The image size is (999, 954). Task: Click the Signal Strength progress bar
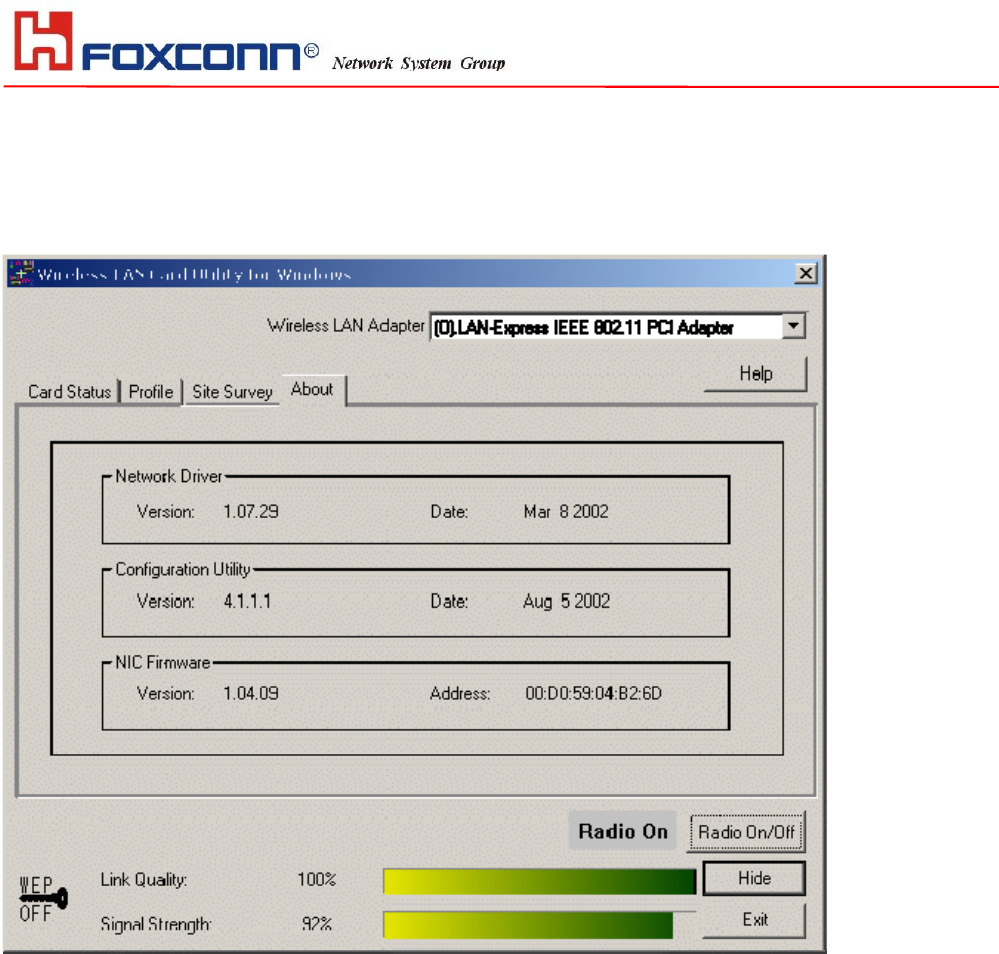coord(540,925)
